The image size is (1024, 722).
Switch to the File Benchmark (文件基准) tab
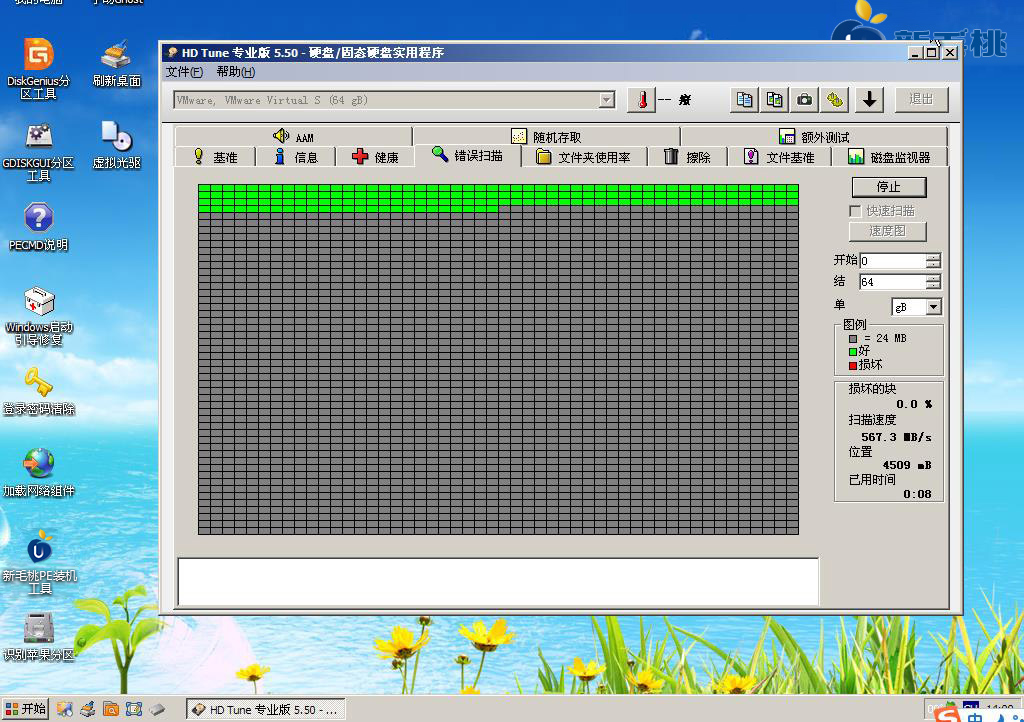779,157
